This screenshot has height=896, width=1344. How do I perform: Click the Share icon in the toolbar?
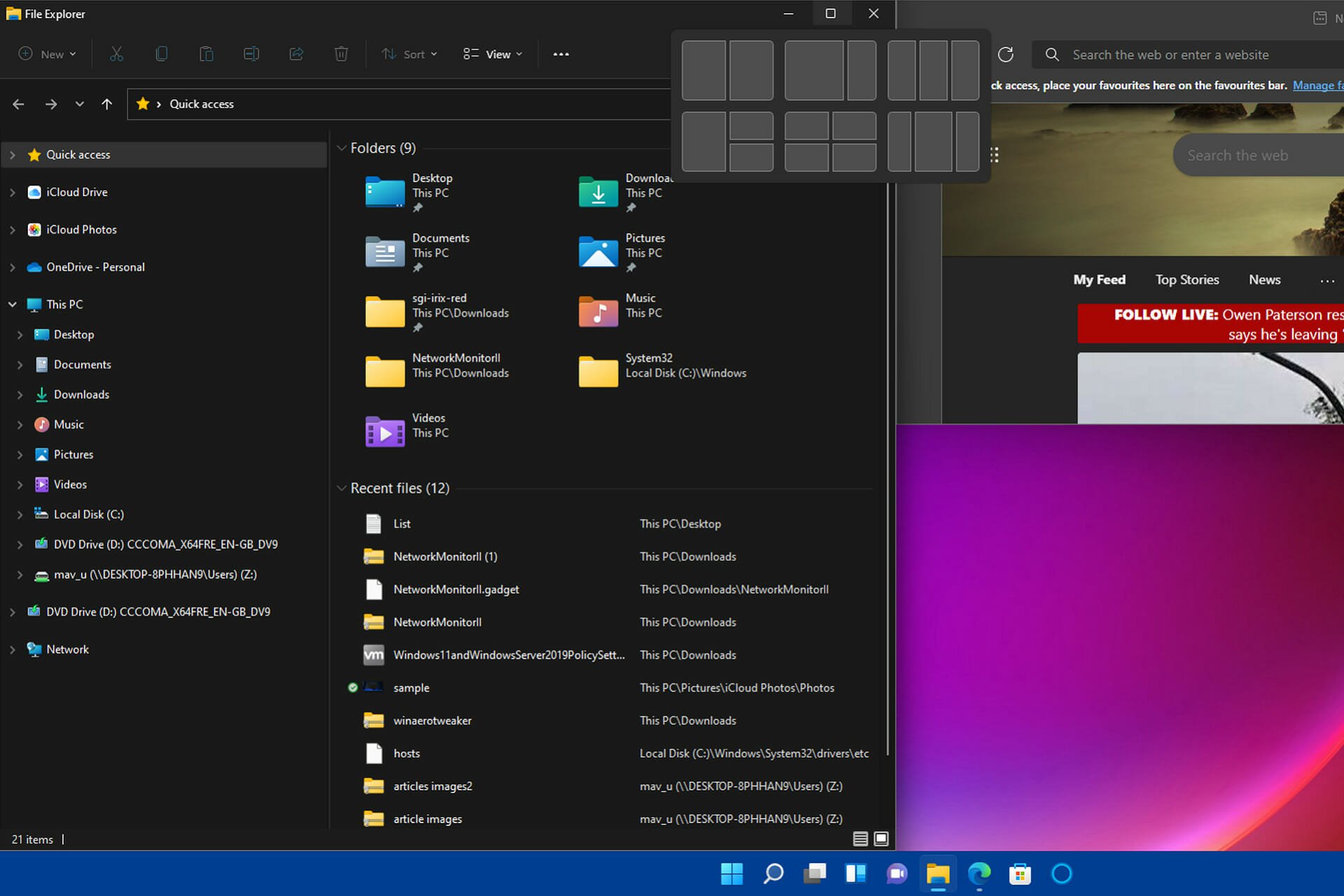coord(296,54)
